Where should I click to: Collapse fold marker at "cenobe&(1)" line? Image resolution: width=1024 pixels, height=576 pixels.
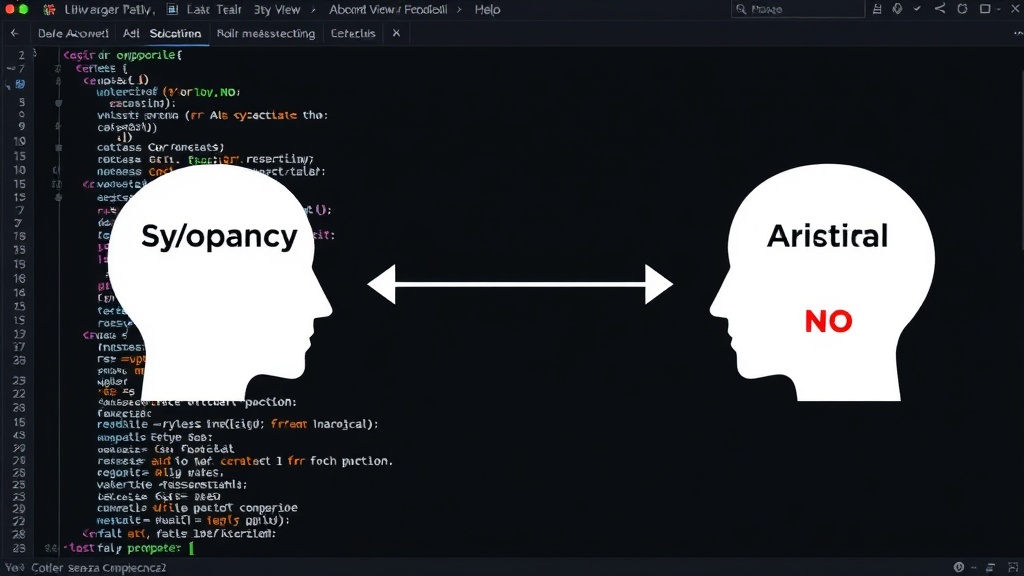pos(58,81)
